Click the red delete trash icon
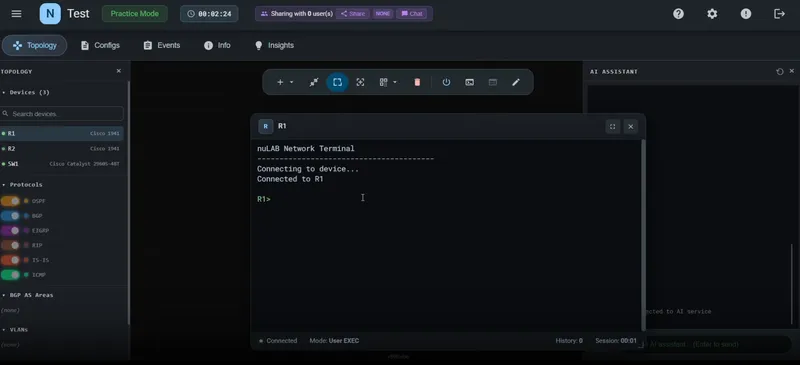This screenshot has width=800, height=365. [417, 82]
